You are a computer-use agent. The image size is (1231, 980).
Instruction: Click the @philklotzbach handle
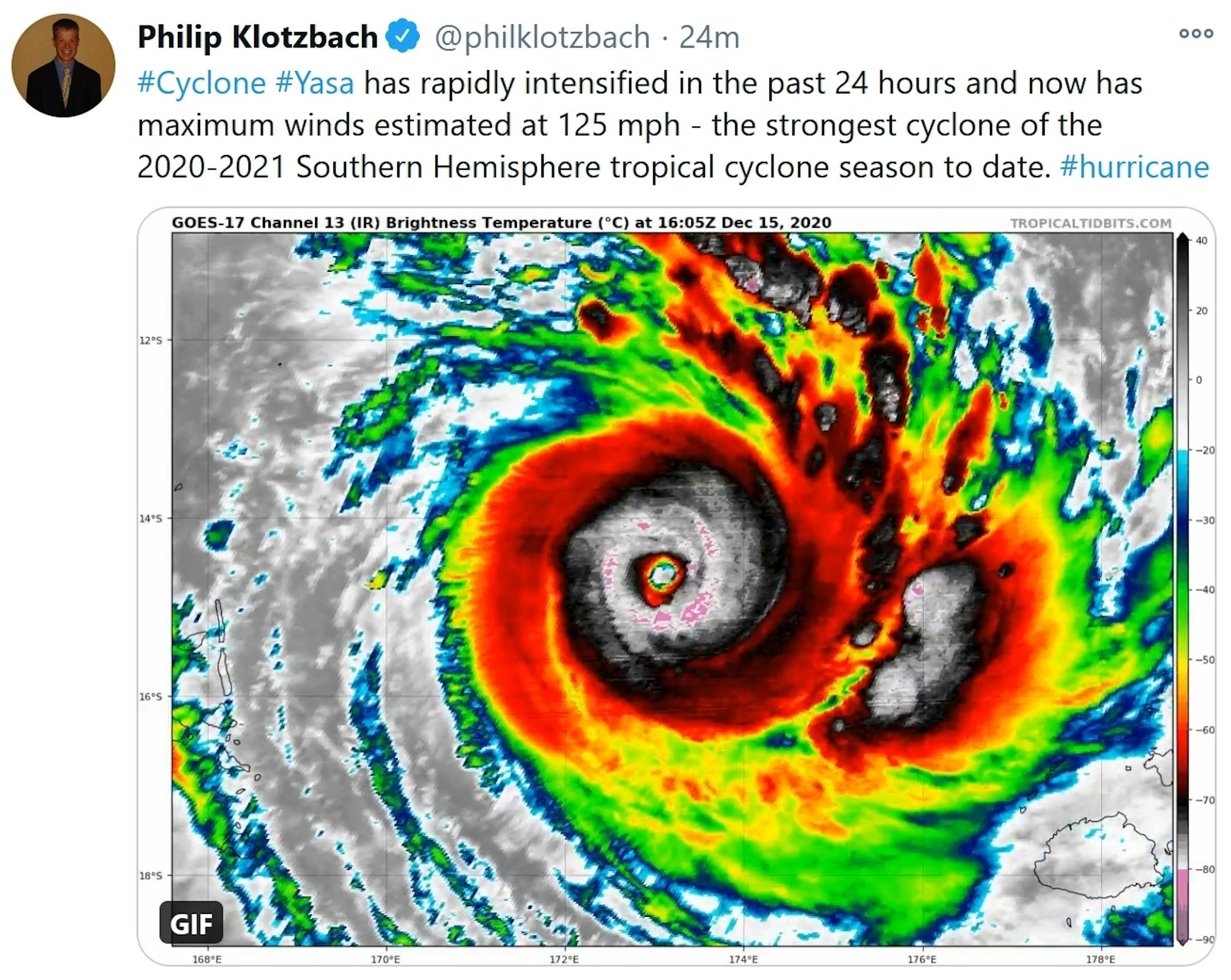click(543, 37)
